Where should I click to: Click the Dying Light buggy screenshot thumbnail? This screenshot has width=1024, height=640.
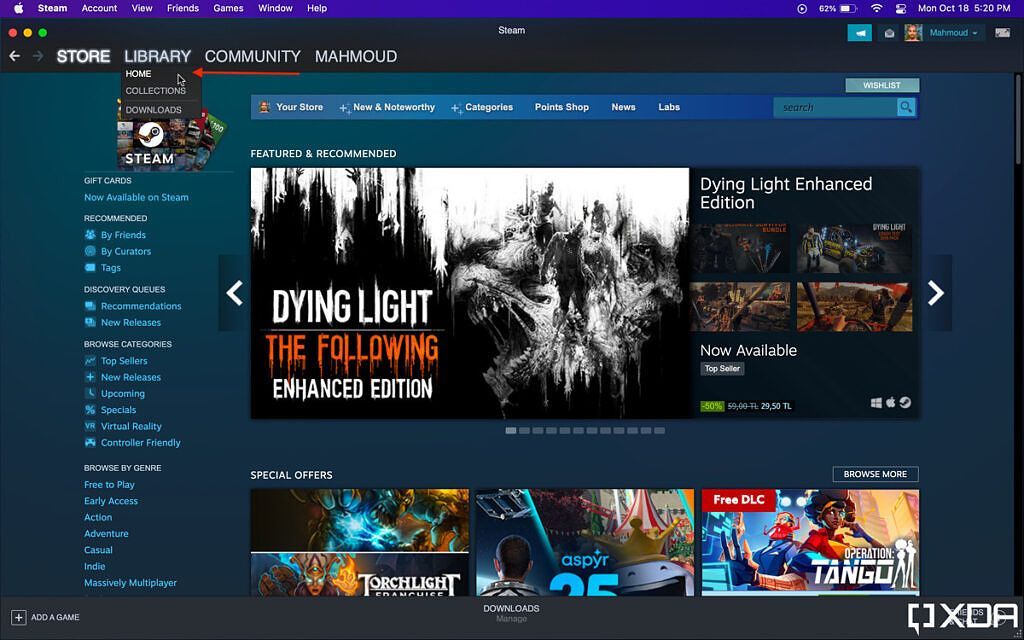click(x=854, y=248)
